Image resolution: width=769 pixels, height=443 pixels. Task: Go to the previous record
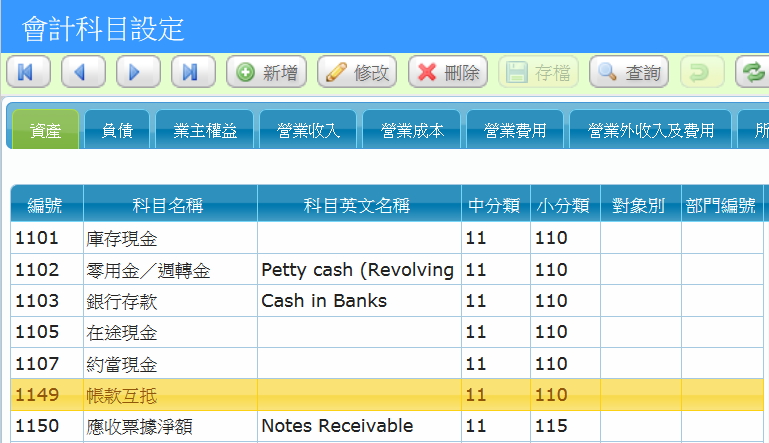point(83,72)
